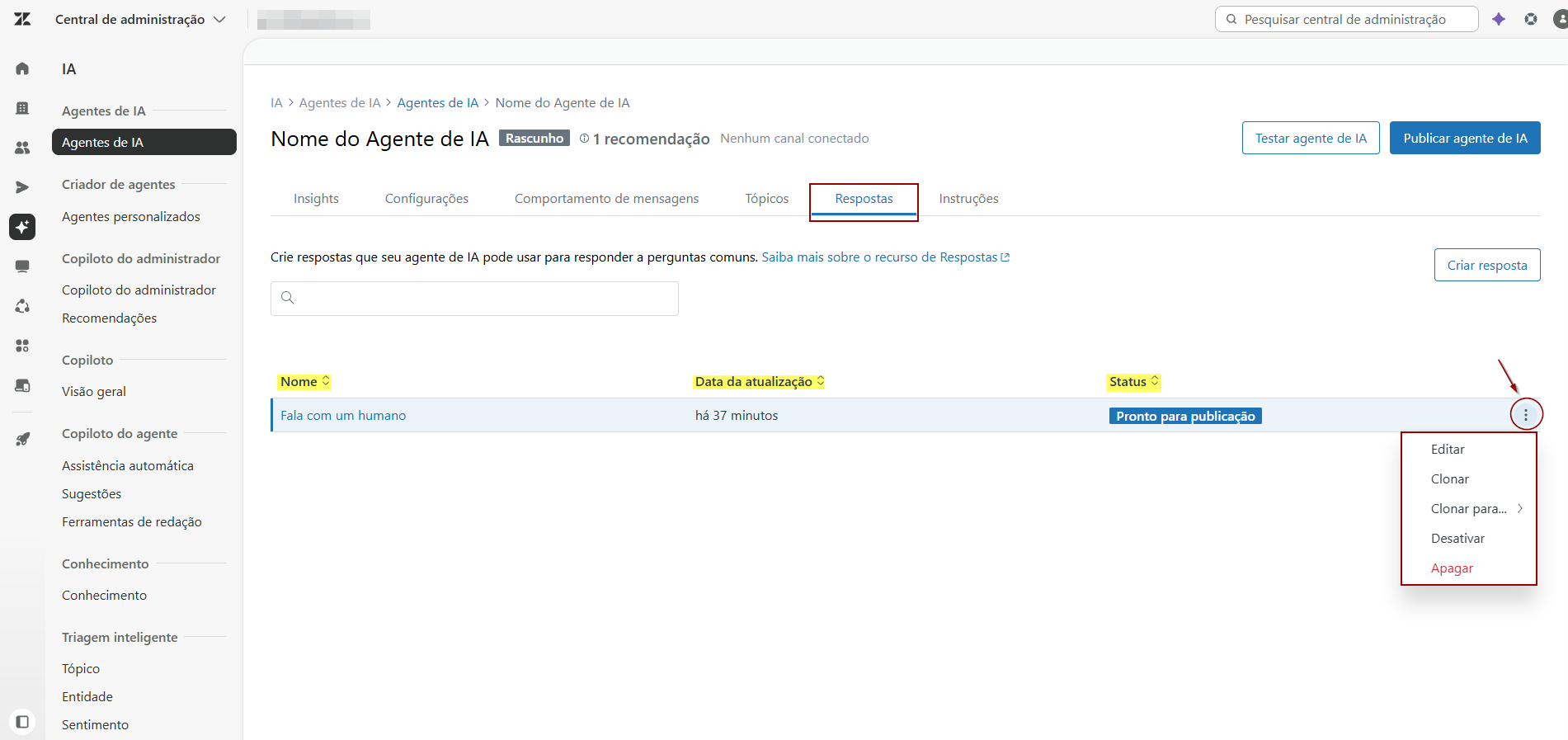This screenshot has width=1568, height=740.
Task: Open Conhecimento item in sidebar
Action: click(104, 595)
